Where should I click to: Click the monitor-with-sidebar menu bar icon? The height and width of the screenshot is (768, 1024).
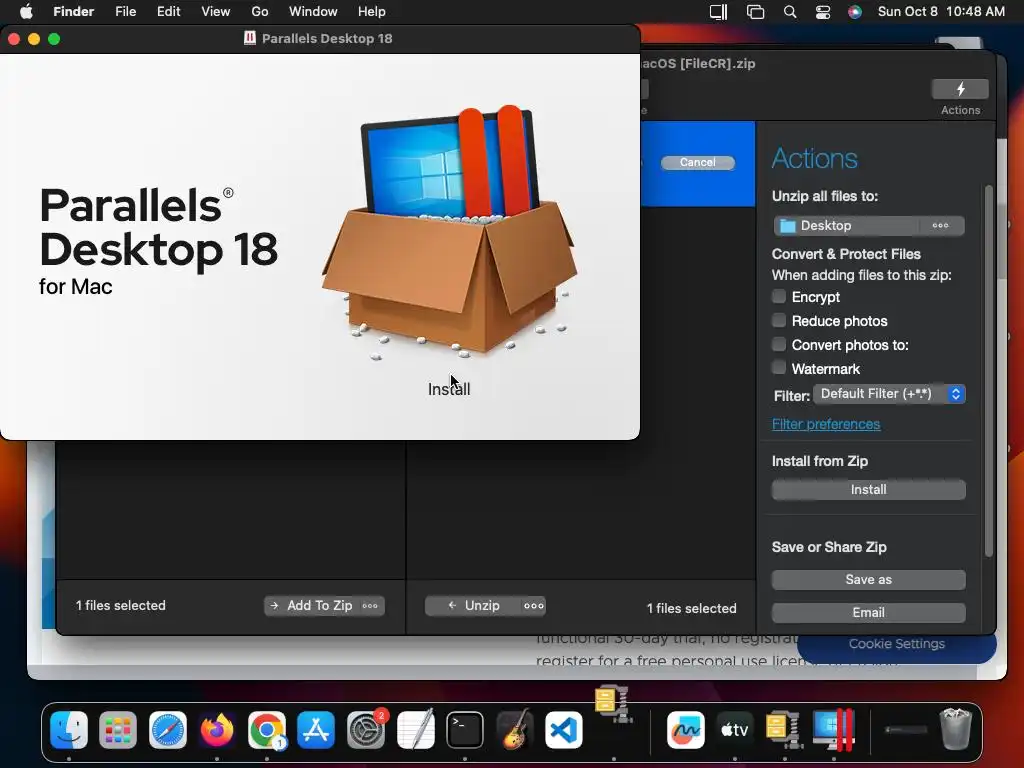718,12
